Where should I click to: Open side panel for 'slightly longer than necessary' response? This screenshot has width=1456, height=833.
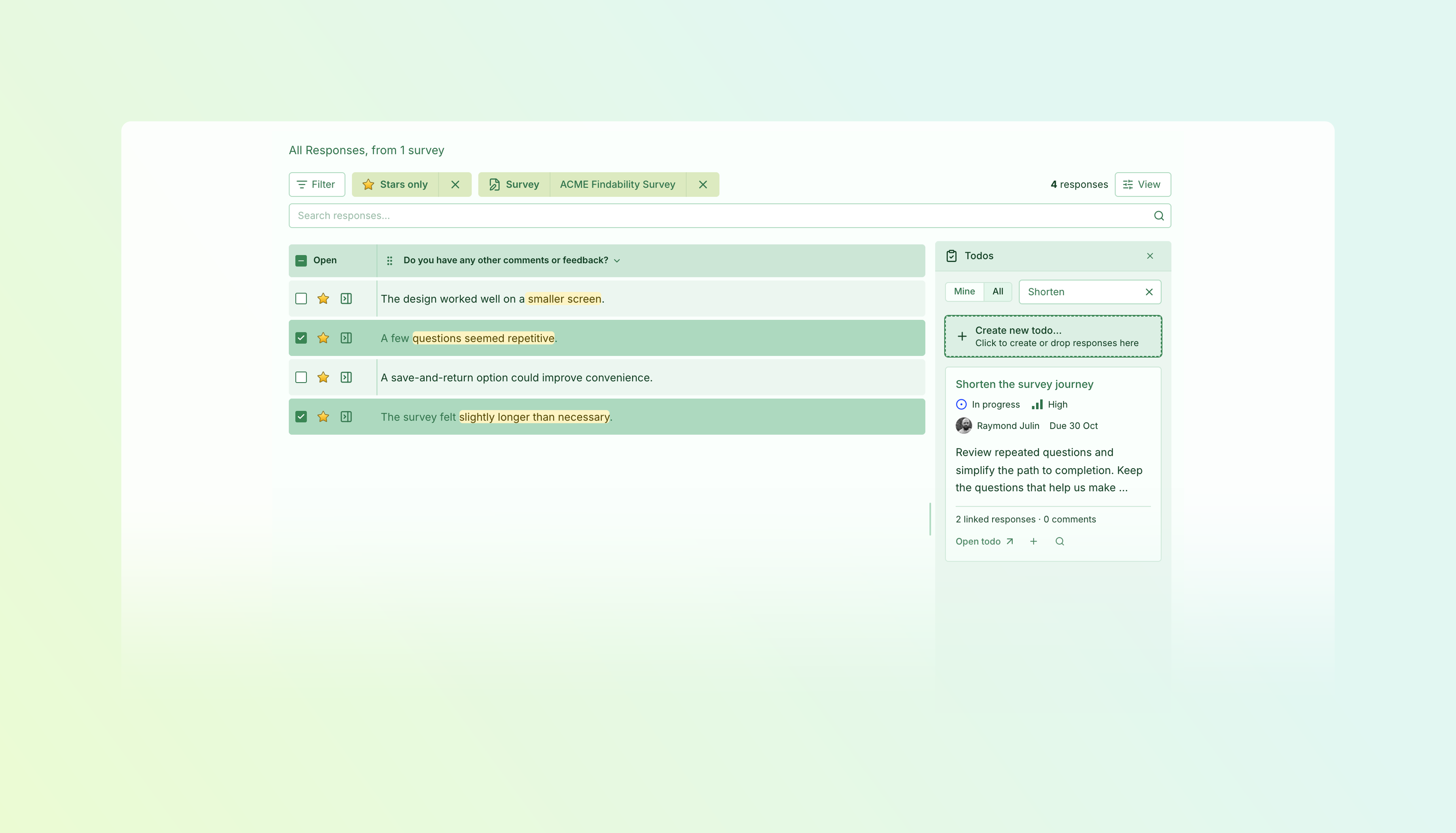[346, 416]
